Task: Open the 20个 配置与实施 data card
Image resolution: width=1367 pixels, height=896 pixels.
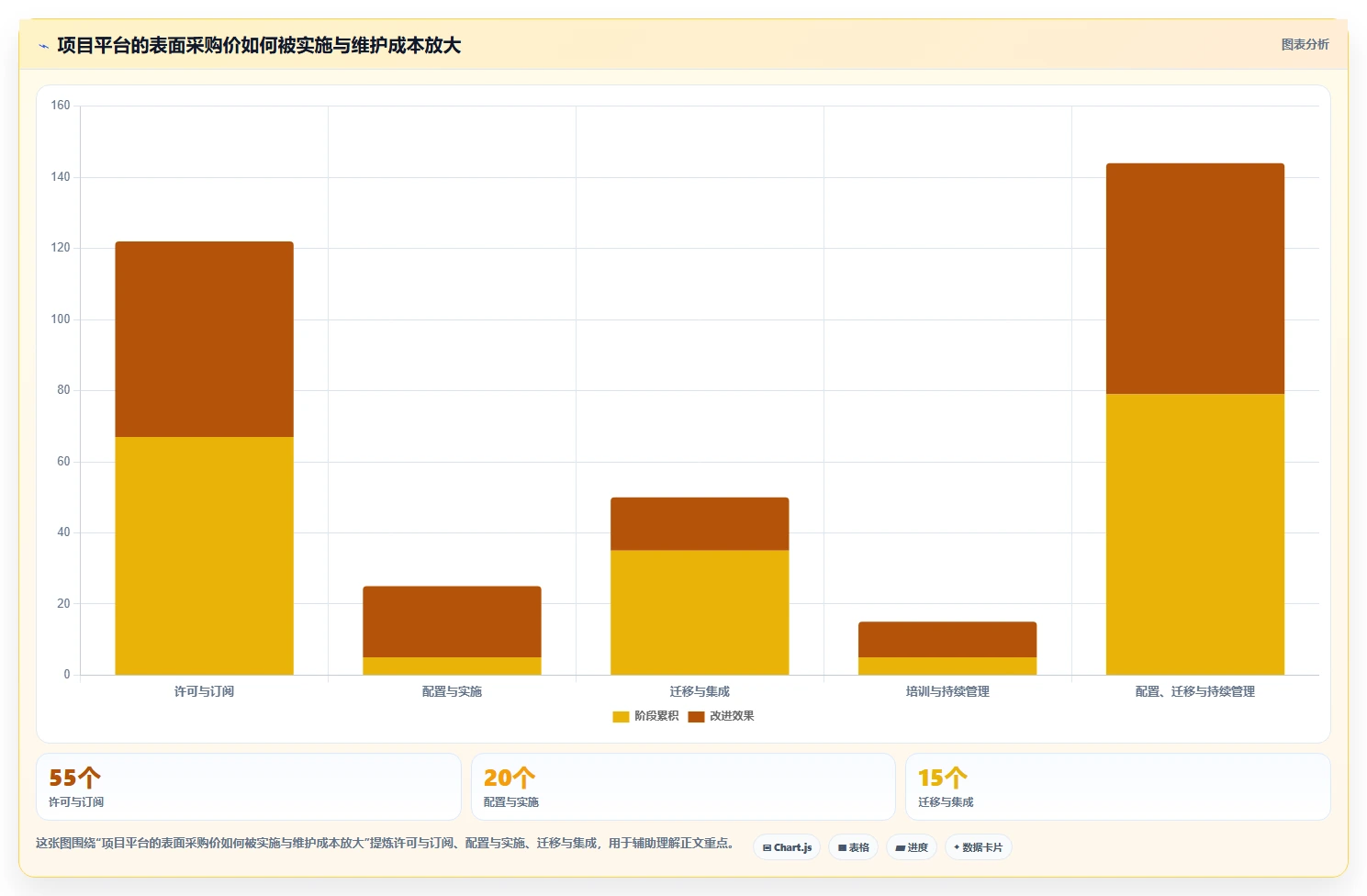Action: pos(683,787)
